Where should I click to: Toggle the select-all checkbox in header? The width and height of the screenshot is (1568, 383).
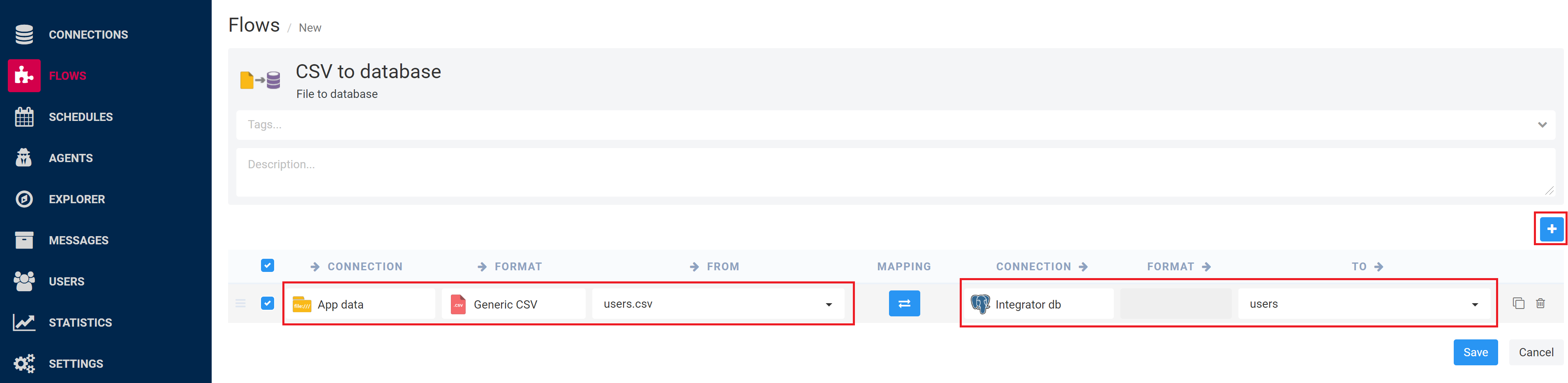[267, 265]
